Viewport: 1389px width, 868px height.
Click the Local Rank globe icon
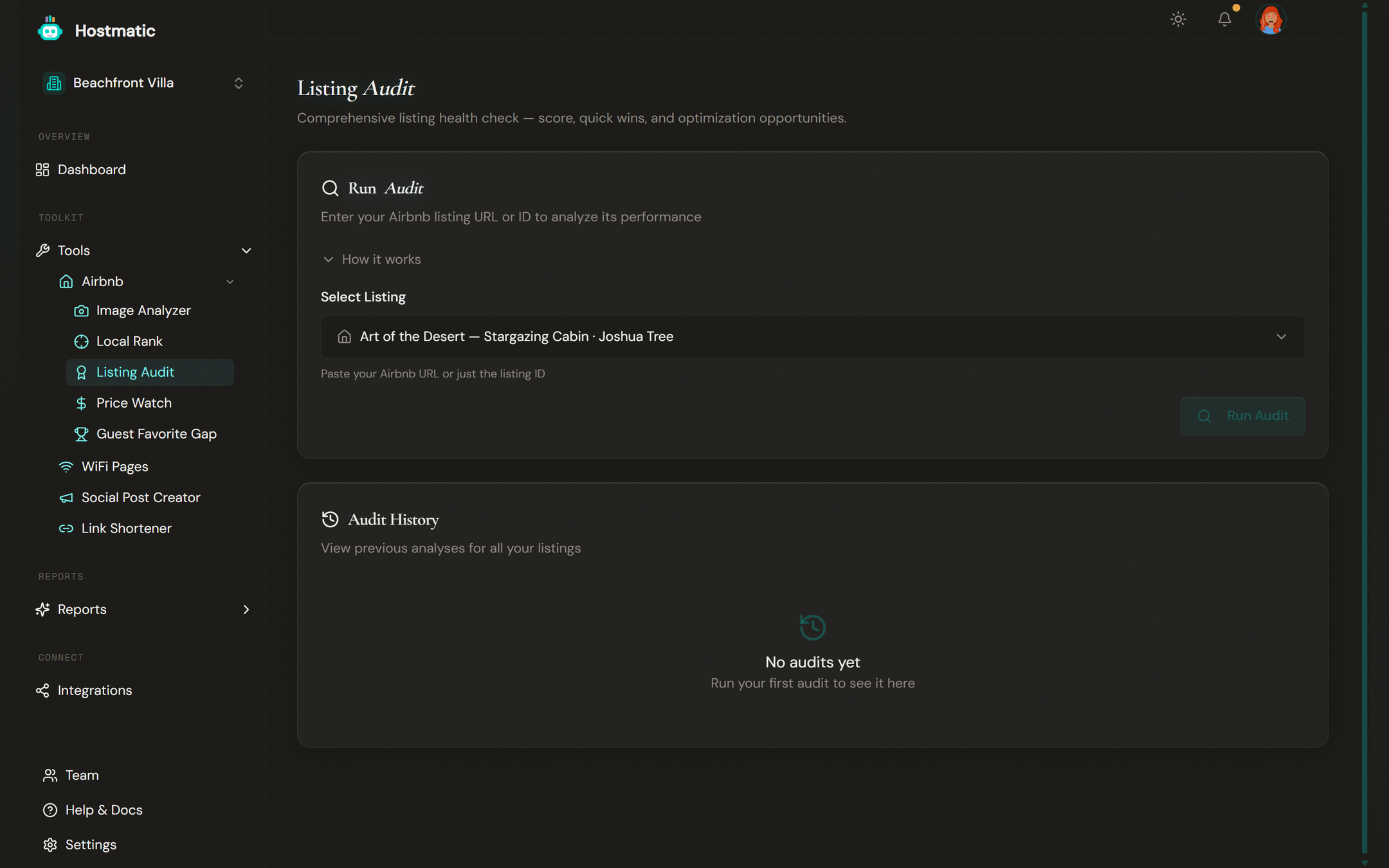click(81, 341)
